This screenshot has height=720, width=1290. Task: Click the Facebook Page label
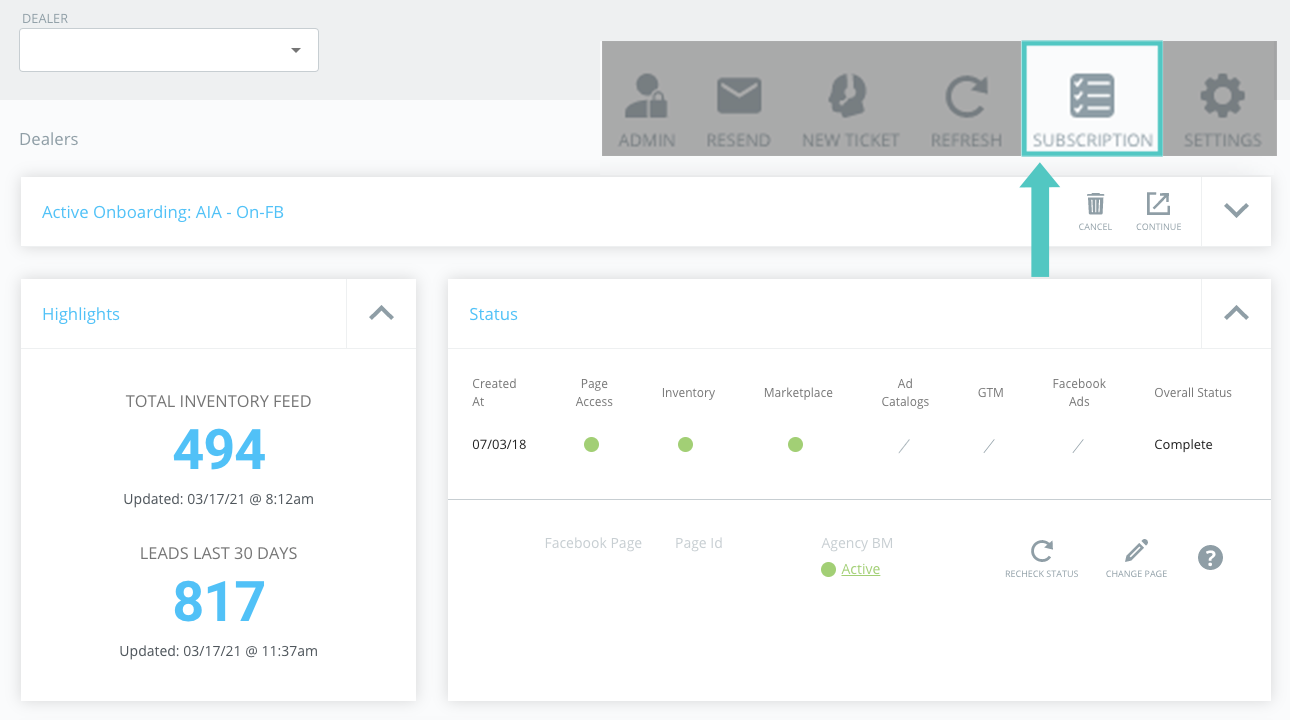(x=593, y=543)
